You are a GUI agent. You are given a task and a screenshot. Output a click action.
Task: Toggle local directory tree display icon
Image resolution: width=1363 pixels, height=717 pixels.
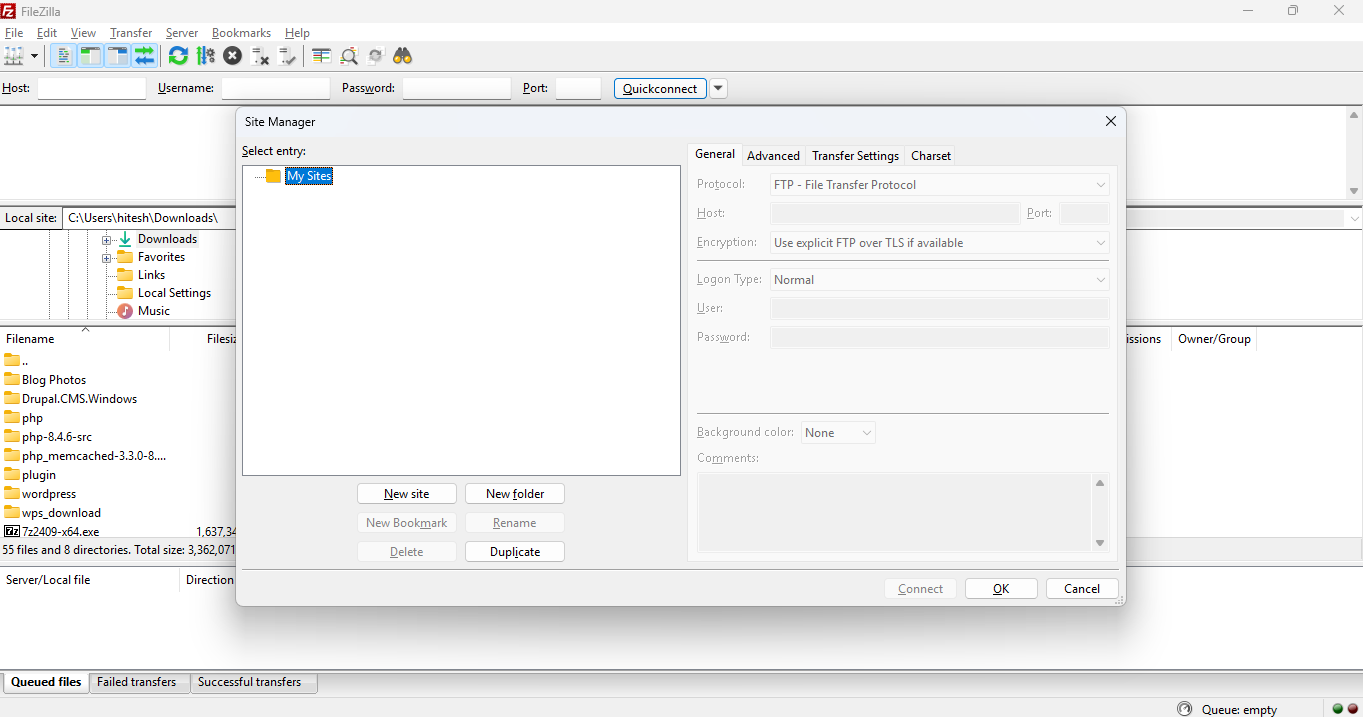pyautogui.click(x=90, y=56)
